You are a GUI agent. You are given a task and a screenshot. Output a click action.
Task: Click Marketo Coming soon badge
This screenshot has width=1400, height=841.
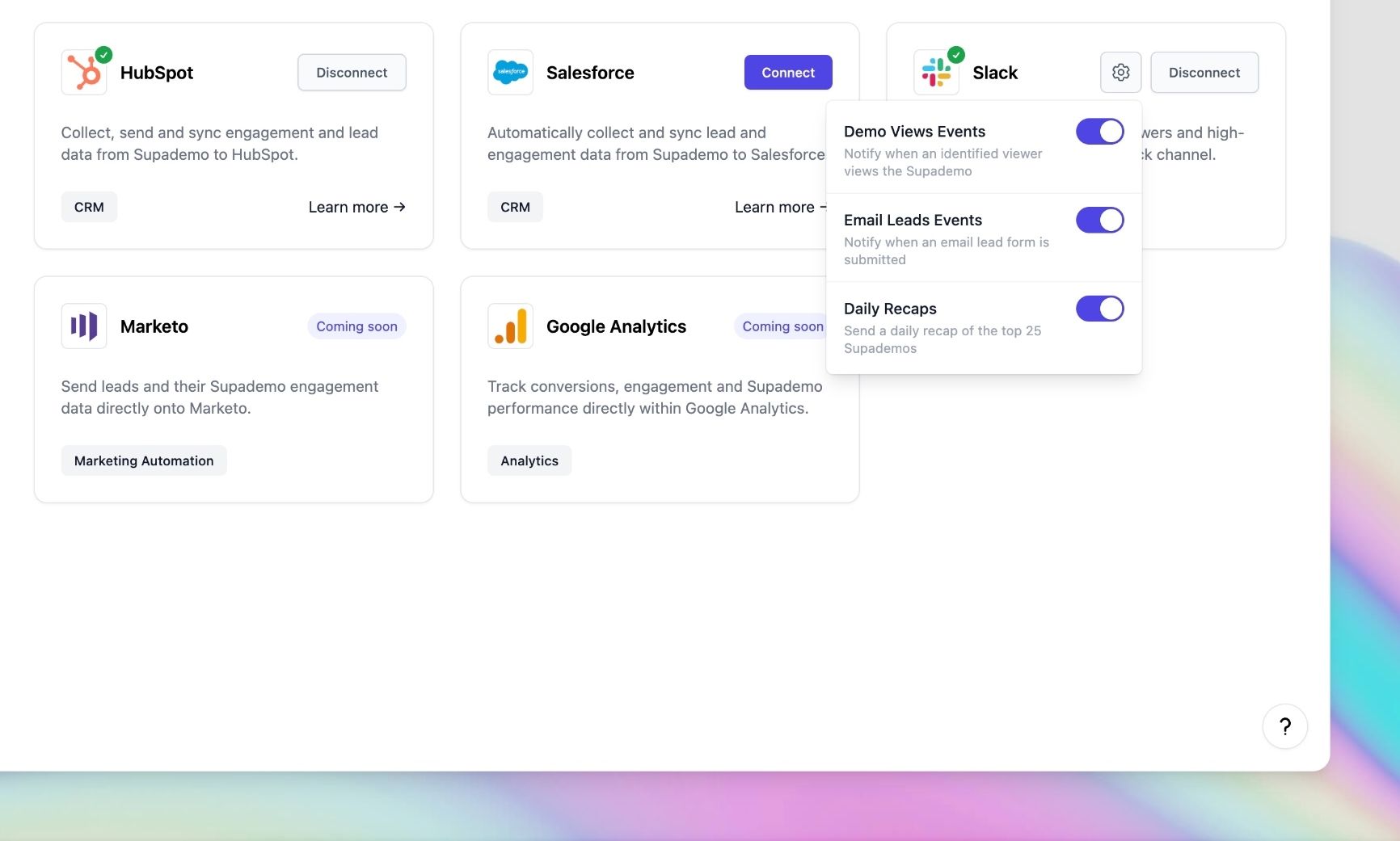(356, 326)
